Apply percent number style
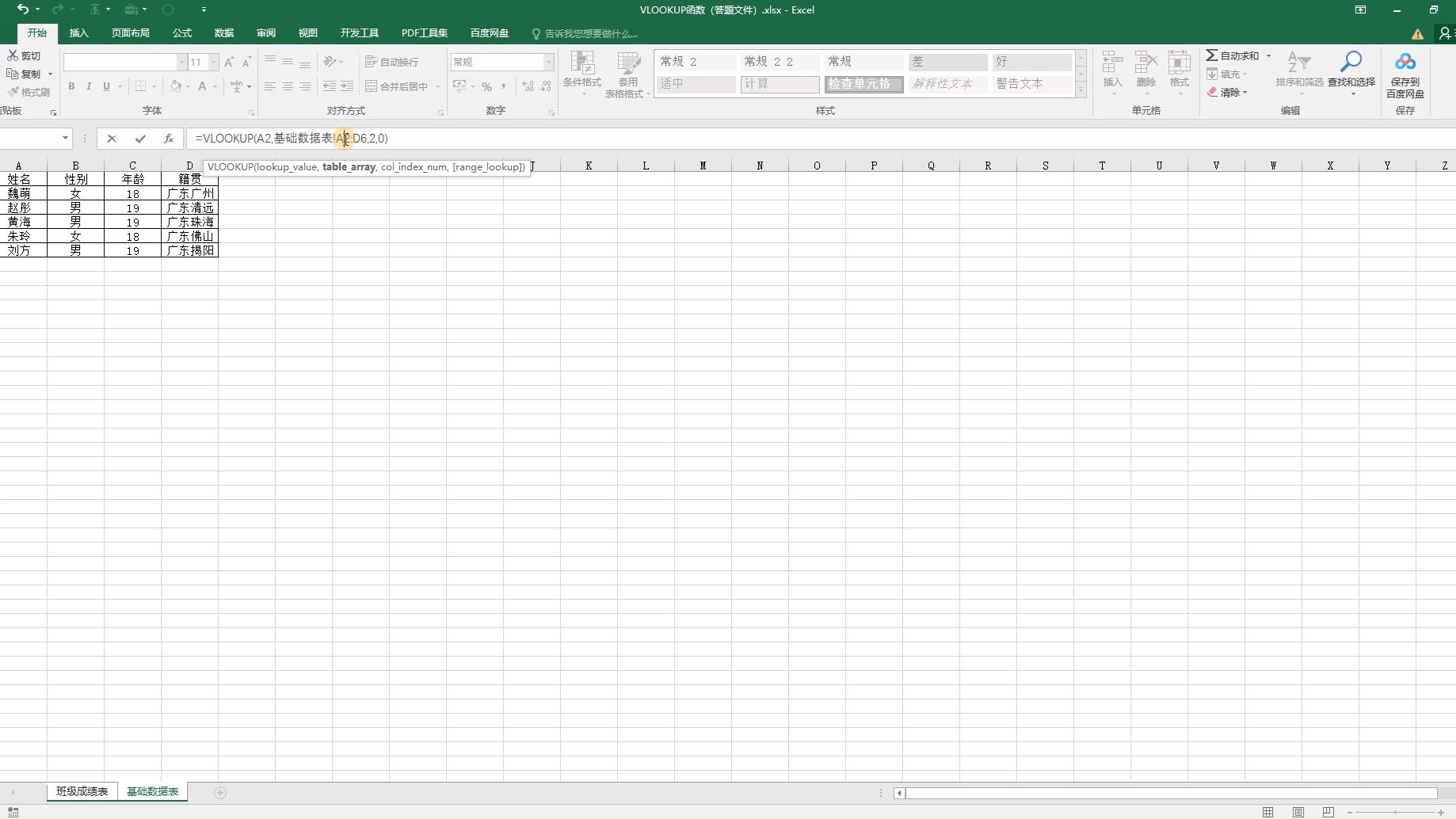 pos(486,86)
